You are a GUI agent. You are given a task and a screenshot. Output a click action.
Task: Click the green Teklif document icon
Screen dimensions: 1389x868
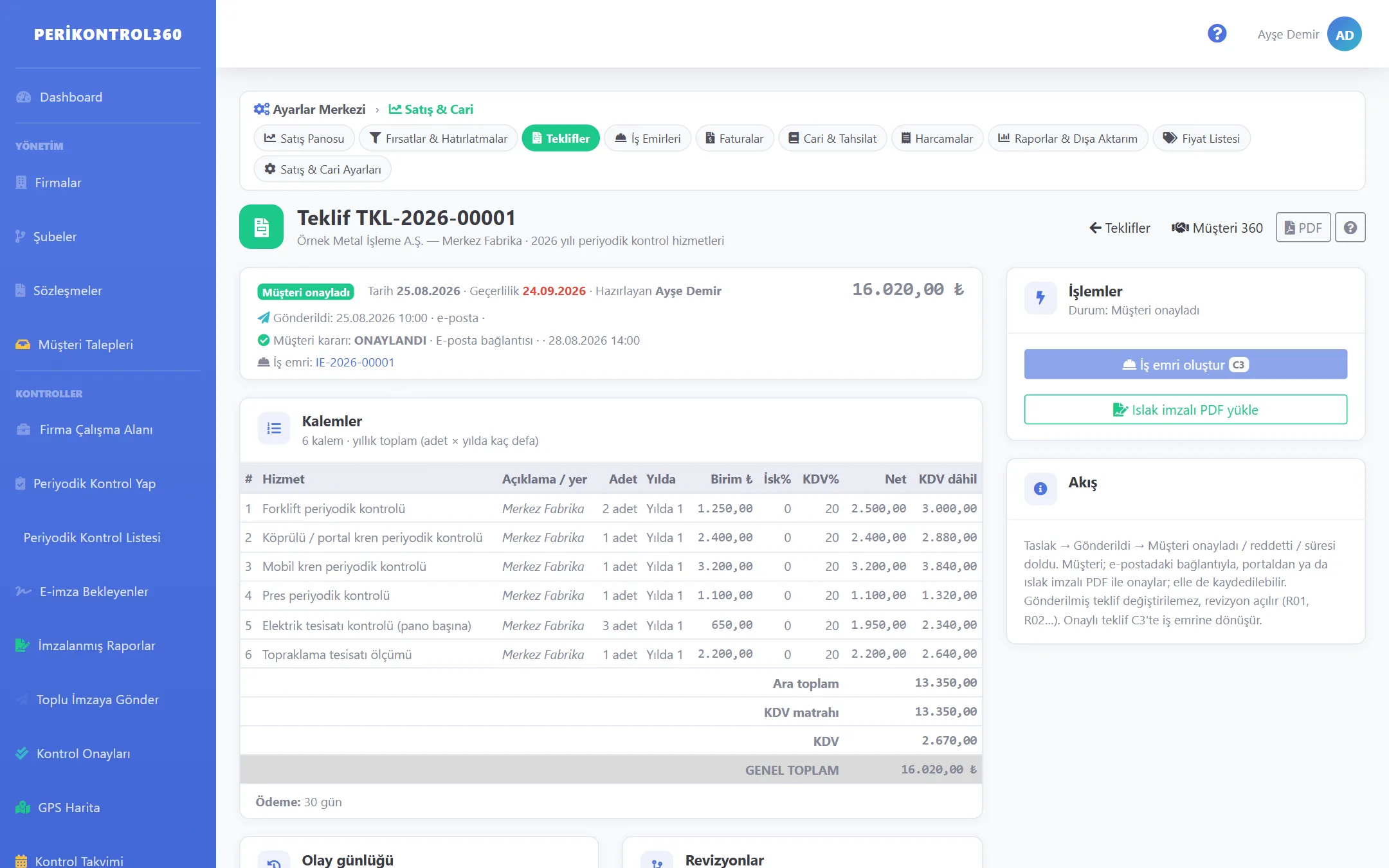click(x=261, y=227)
